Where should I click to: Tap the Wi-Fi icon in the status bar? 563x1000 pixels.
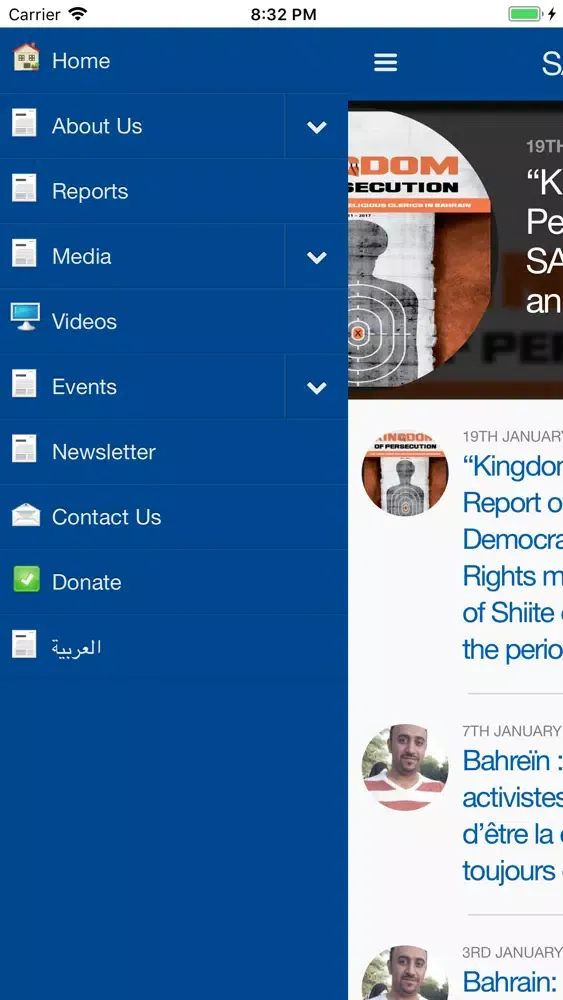pyautogui.click(x=78, y=13)
